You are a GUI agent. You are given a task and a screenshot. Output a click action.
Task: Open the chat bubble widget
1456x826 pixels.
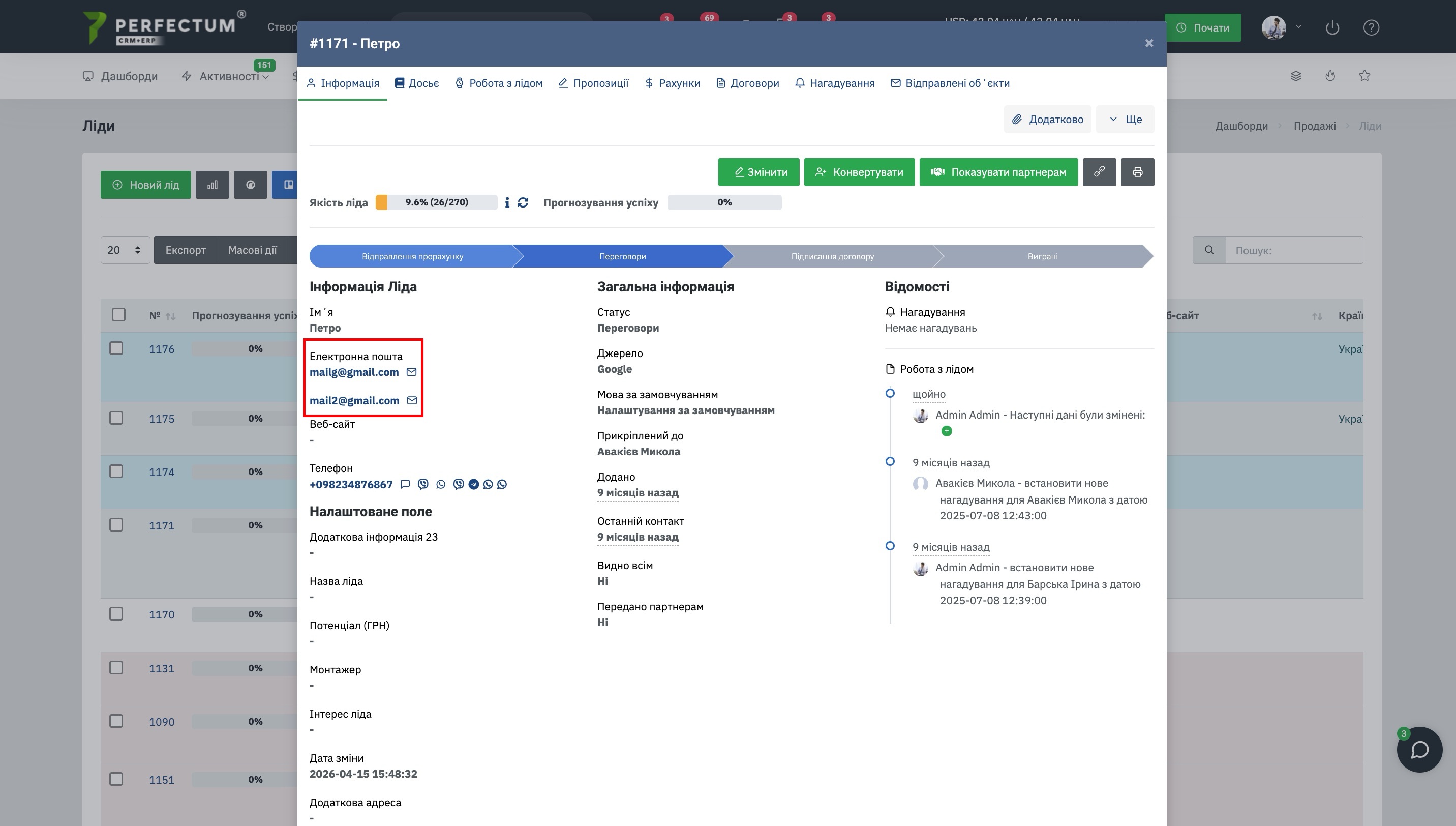(1419, 749)
